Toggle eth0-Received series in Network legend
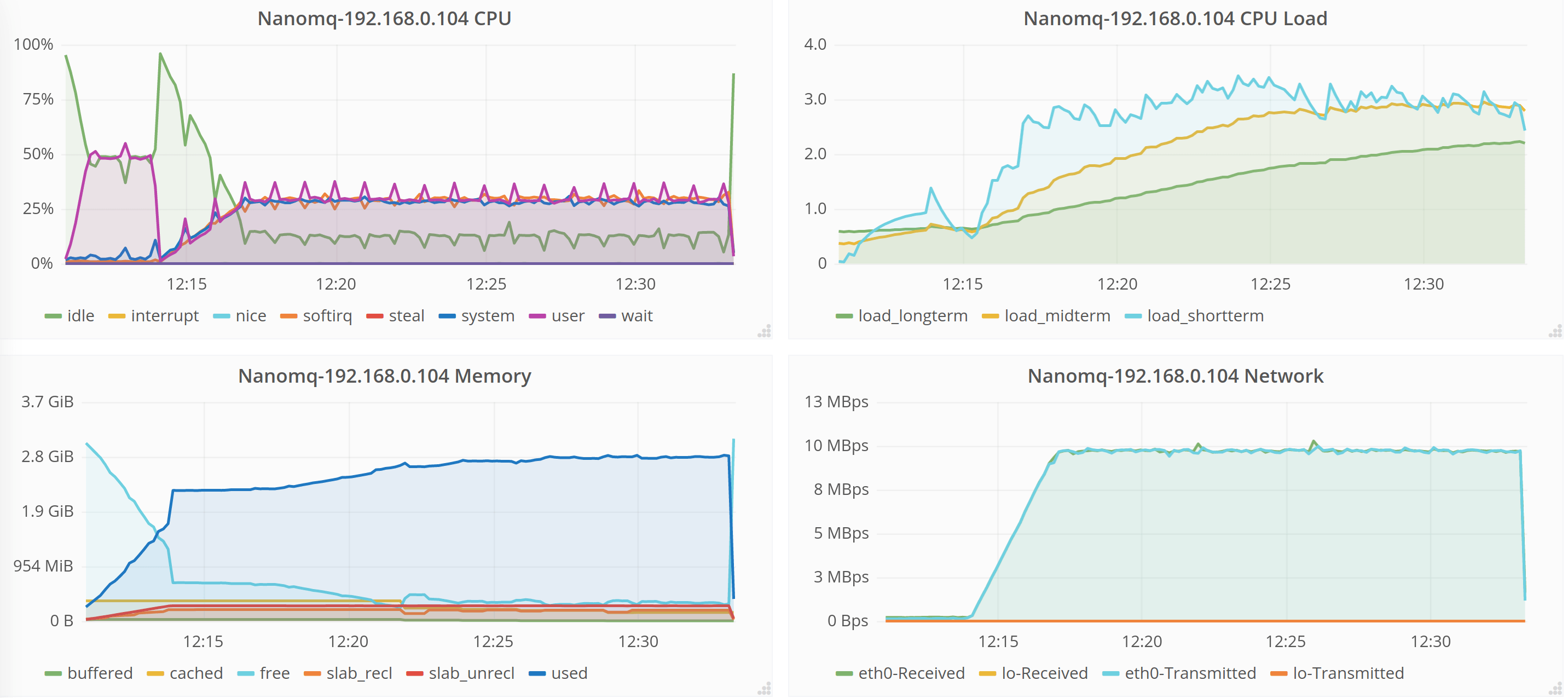 coord(911,673)
